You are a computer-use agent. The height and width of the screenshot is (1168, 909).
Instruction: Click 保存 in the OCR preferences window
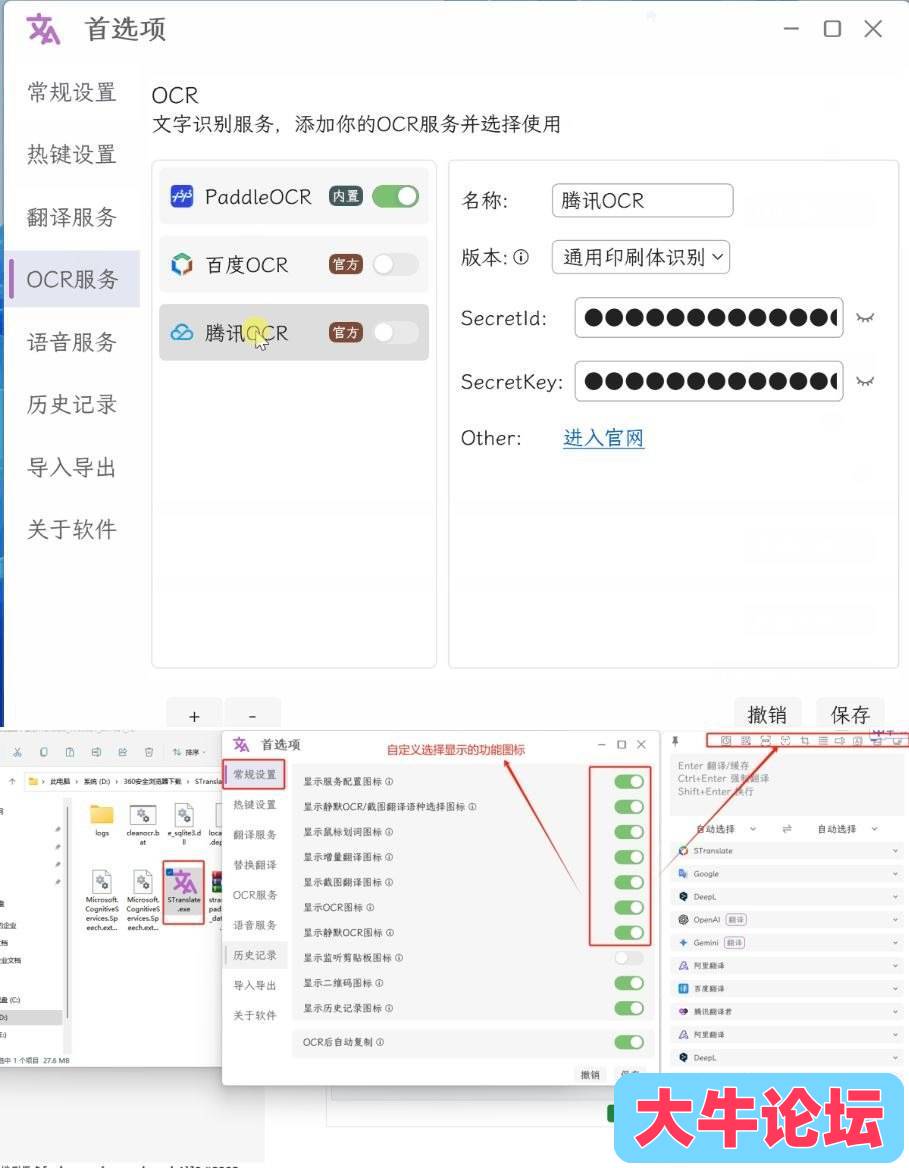(850, 714)
